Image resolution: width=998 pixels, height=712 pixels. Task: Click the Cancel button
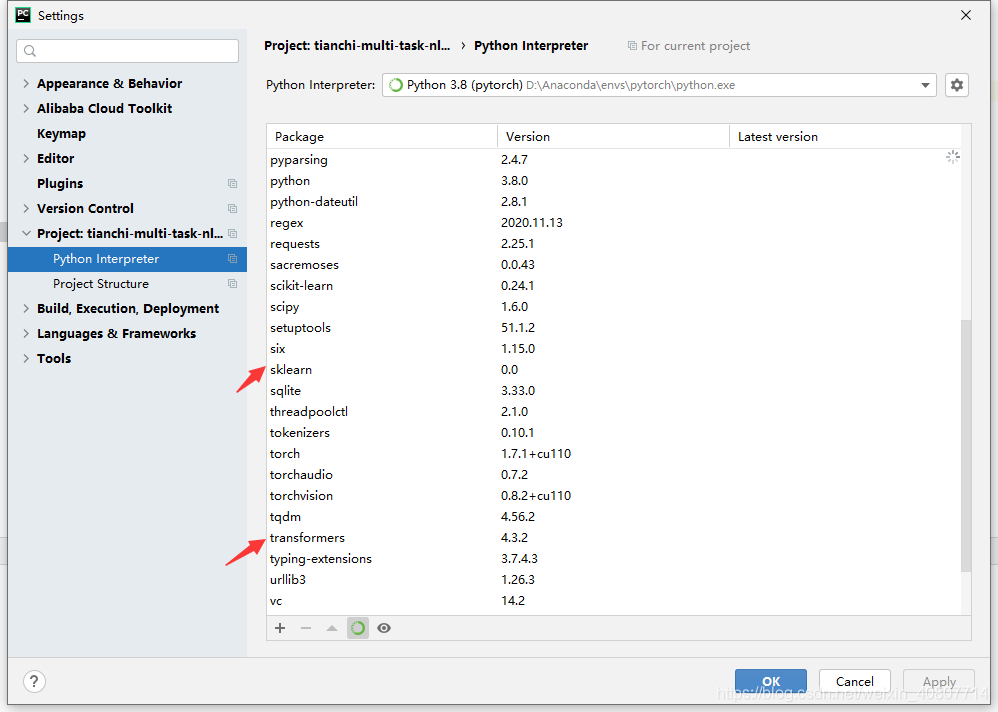(854, 681)
